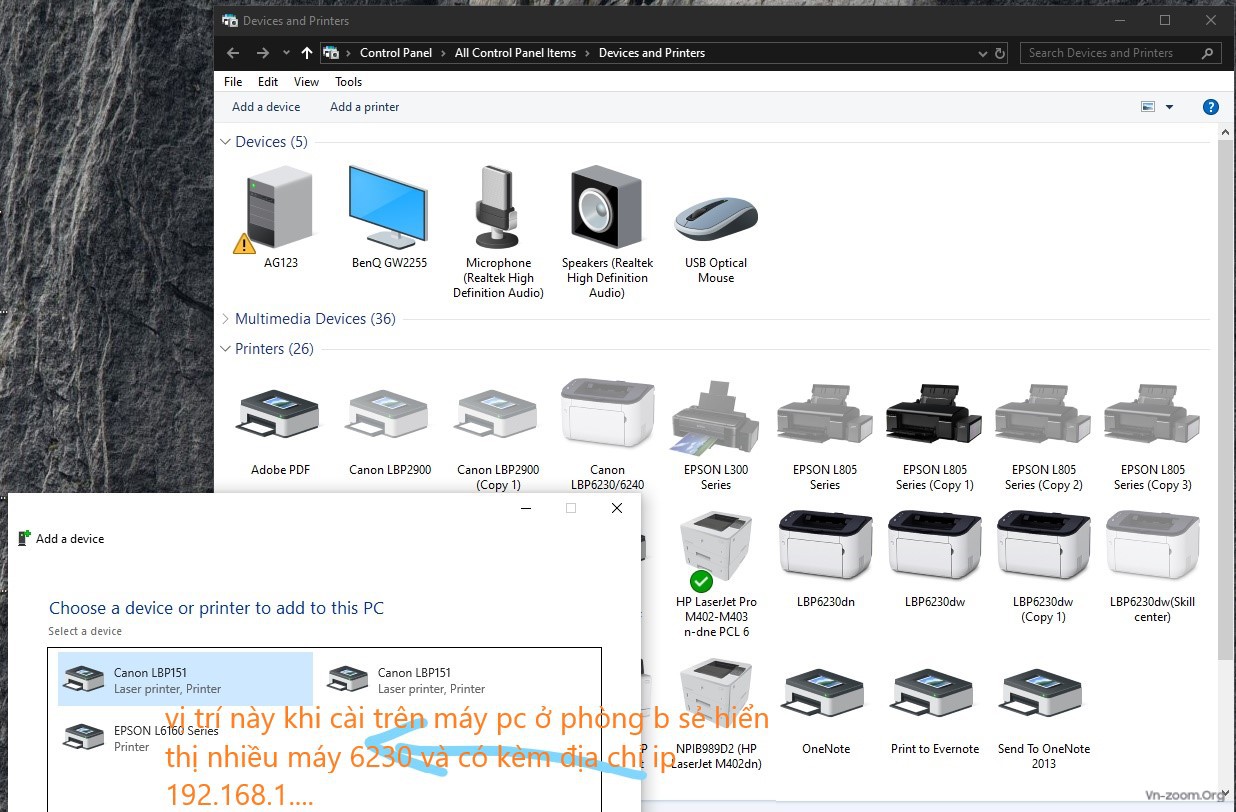Select EPSON L805 Series (Copy 2) printer
The width and height of the screenshot is (1236, 812).
[1043, 413]
